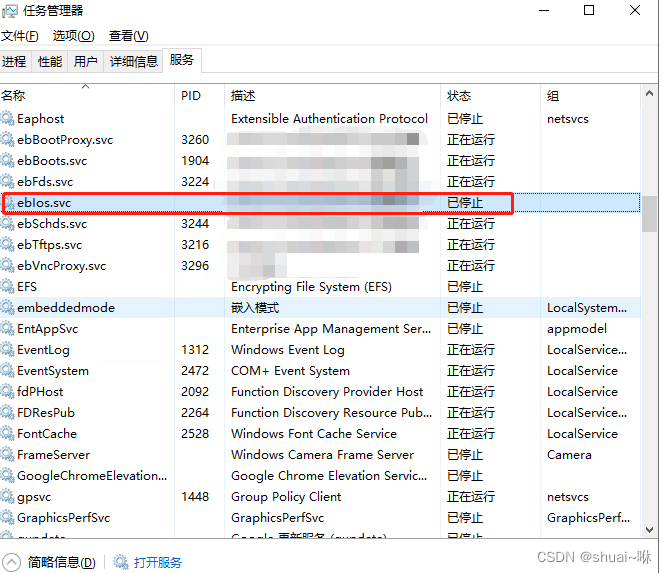Click the Eaphost service gear icon

(8, 119)
